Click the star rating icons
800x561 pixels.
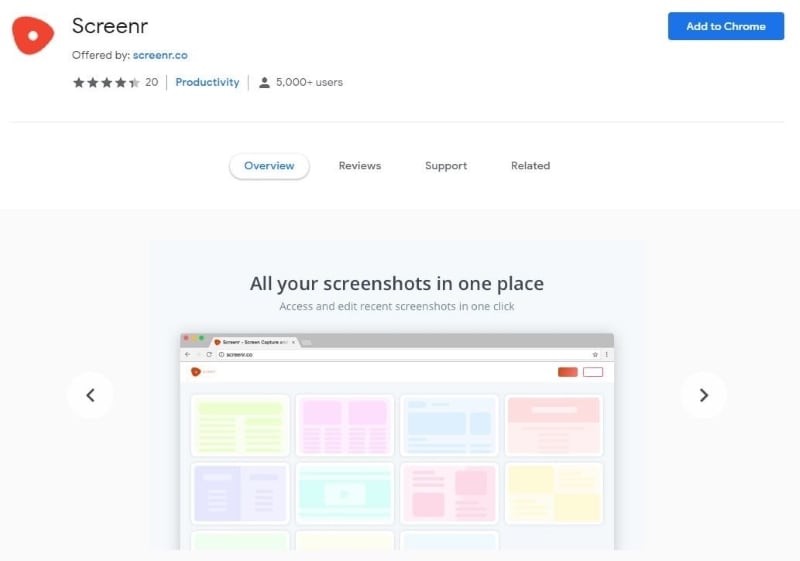[106, 82]
